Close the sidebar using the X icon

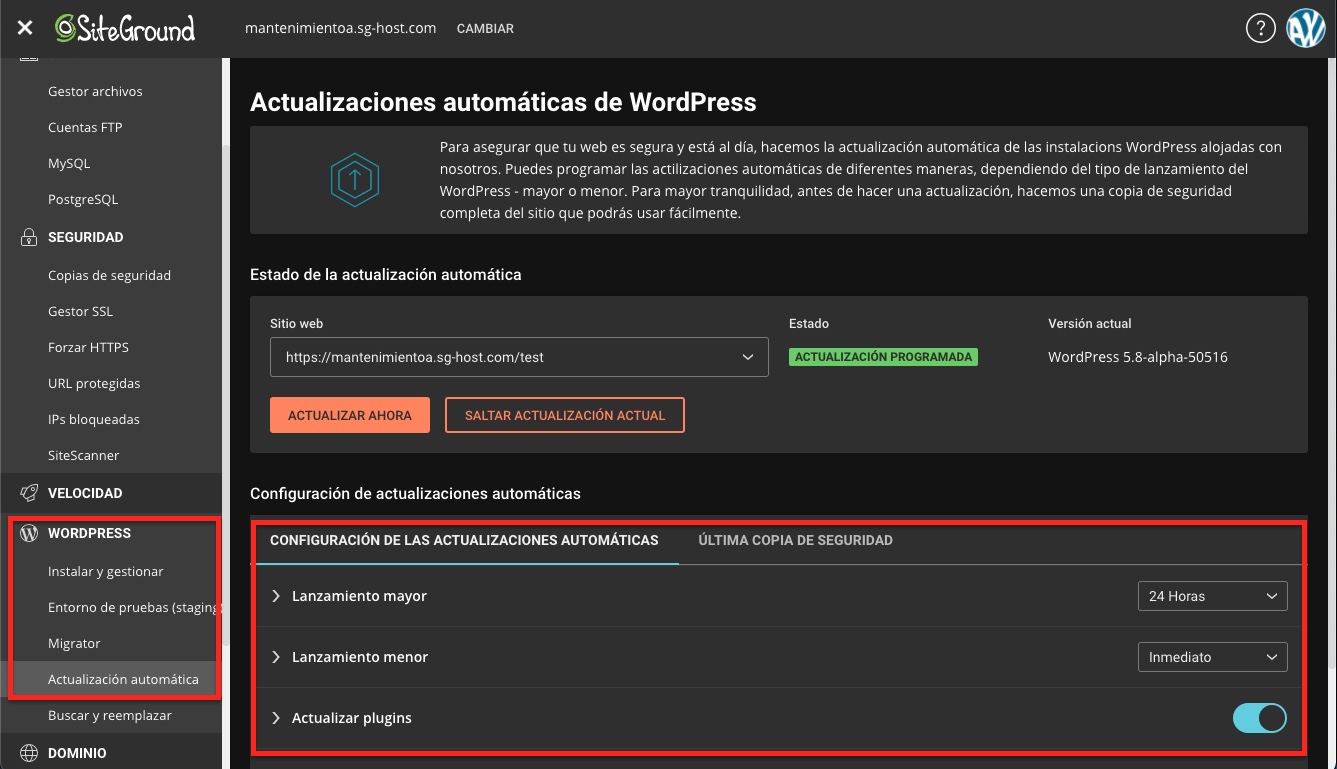tap(24, 28)
